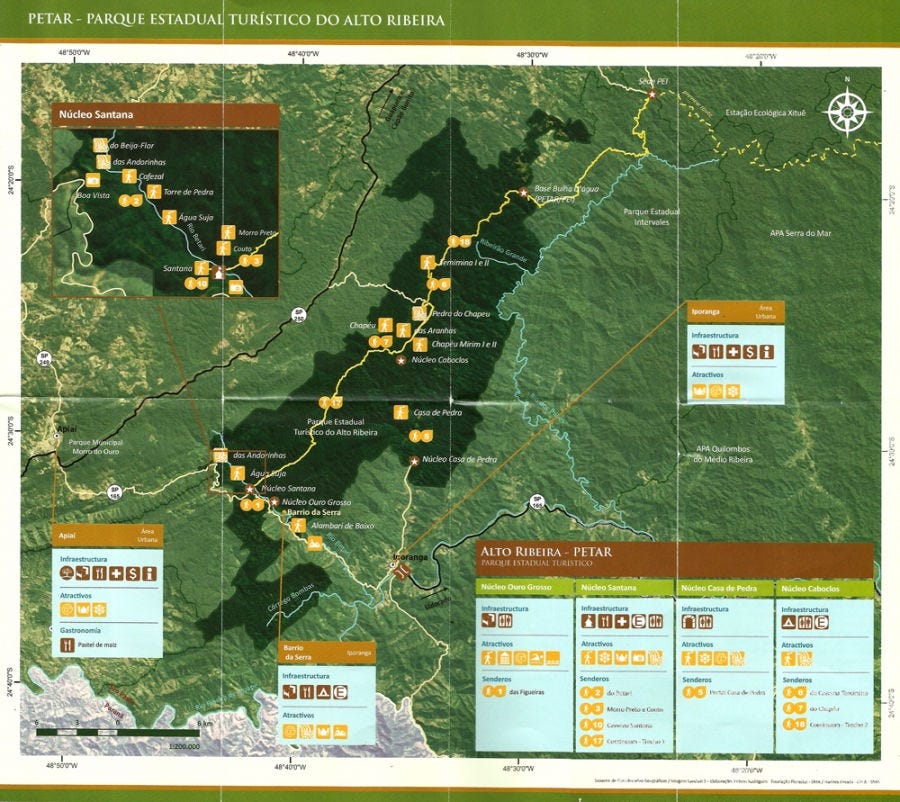900x802 pixels.
Task: Click the star marker at Núcleo Casa de Pedra
Action: [x=413, y=460]
